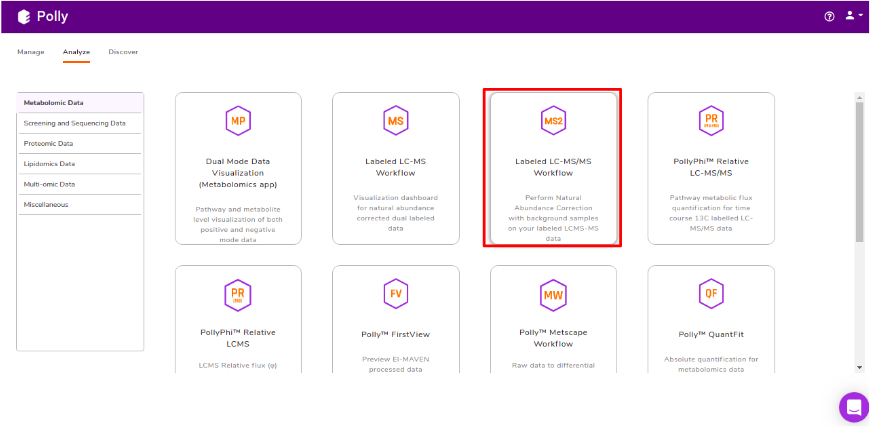Click the PR icon of PollyPhi Relative LC-MS/MS
Screen dimensions: 872x430
(711, 121)
